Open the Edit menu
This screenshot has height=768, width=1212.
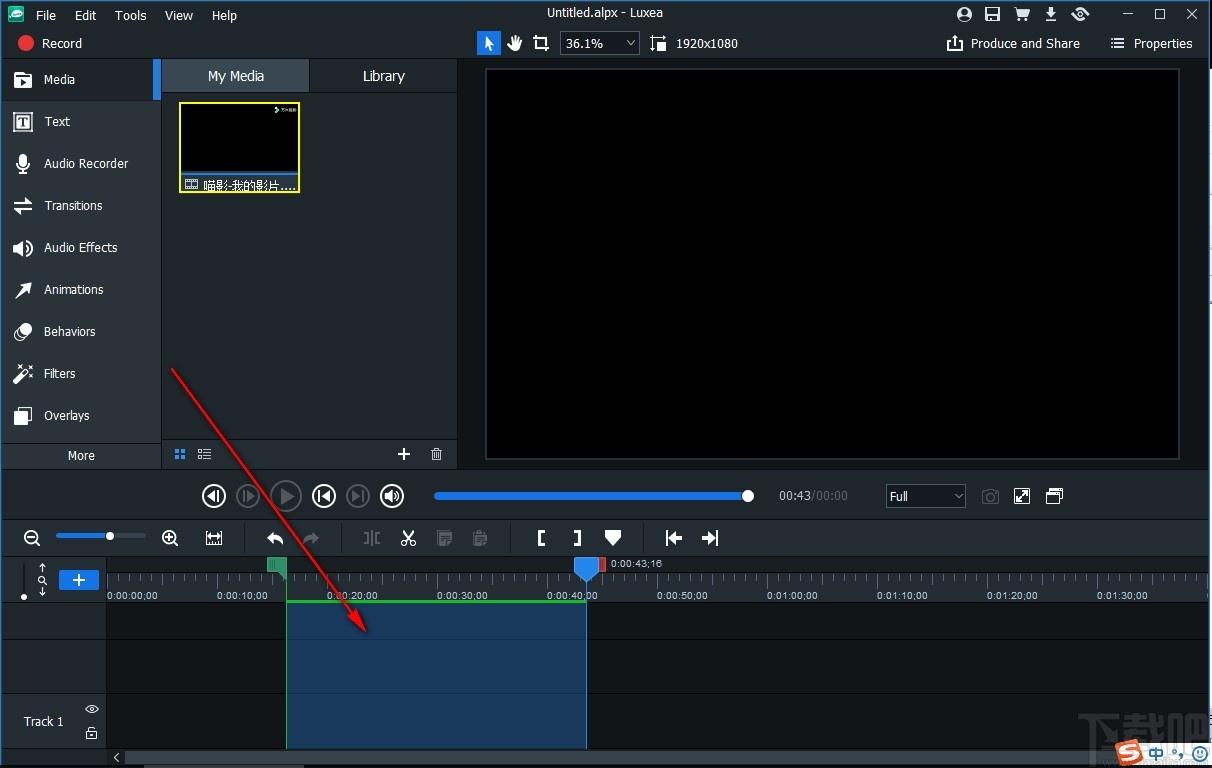click(86, 15)
